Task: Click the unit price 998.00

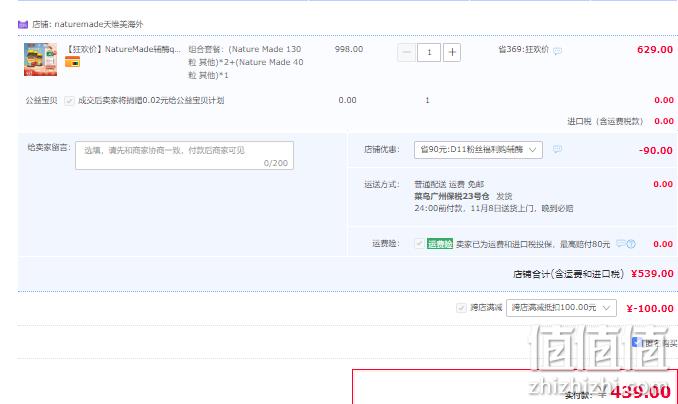Action: [x=349, y=49]
